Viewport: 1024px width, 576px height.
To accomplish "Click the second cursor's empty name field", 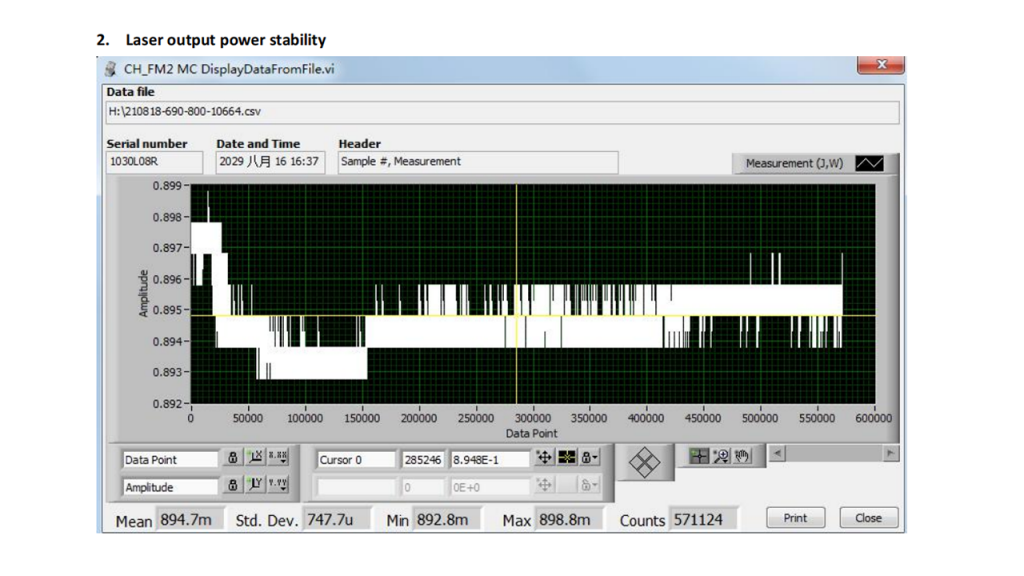I will tap(356, 487).
